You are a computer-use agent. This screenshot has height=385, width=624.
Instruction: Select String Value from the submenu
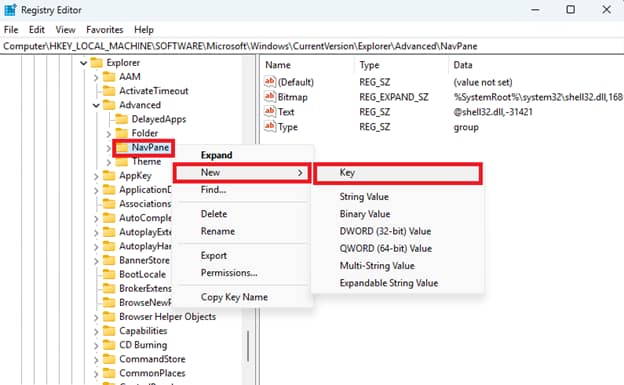pos(398,197)
